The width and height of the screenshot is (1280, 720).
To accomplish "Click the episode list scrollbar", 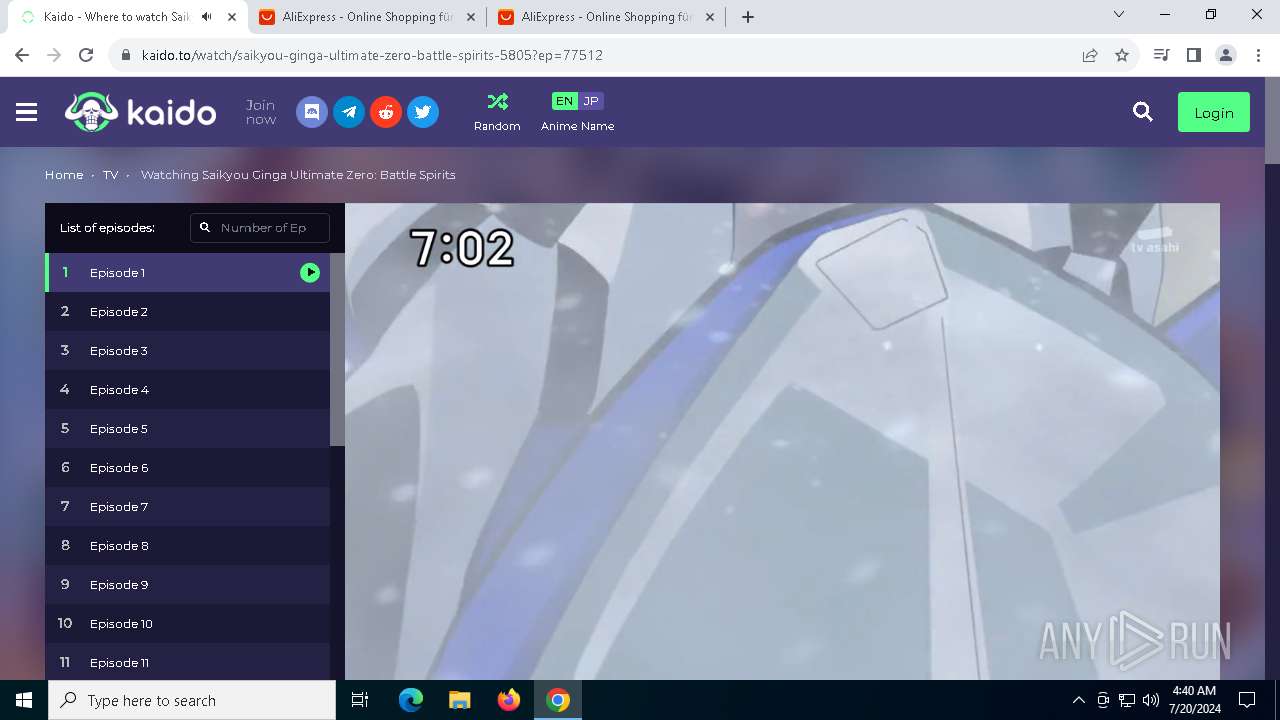I will coord(337,349).
